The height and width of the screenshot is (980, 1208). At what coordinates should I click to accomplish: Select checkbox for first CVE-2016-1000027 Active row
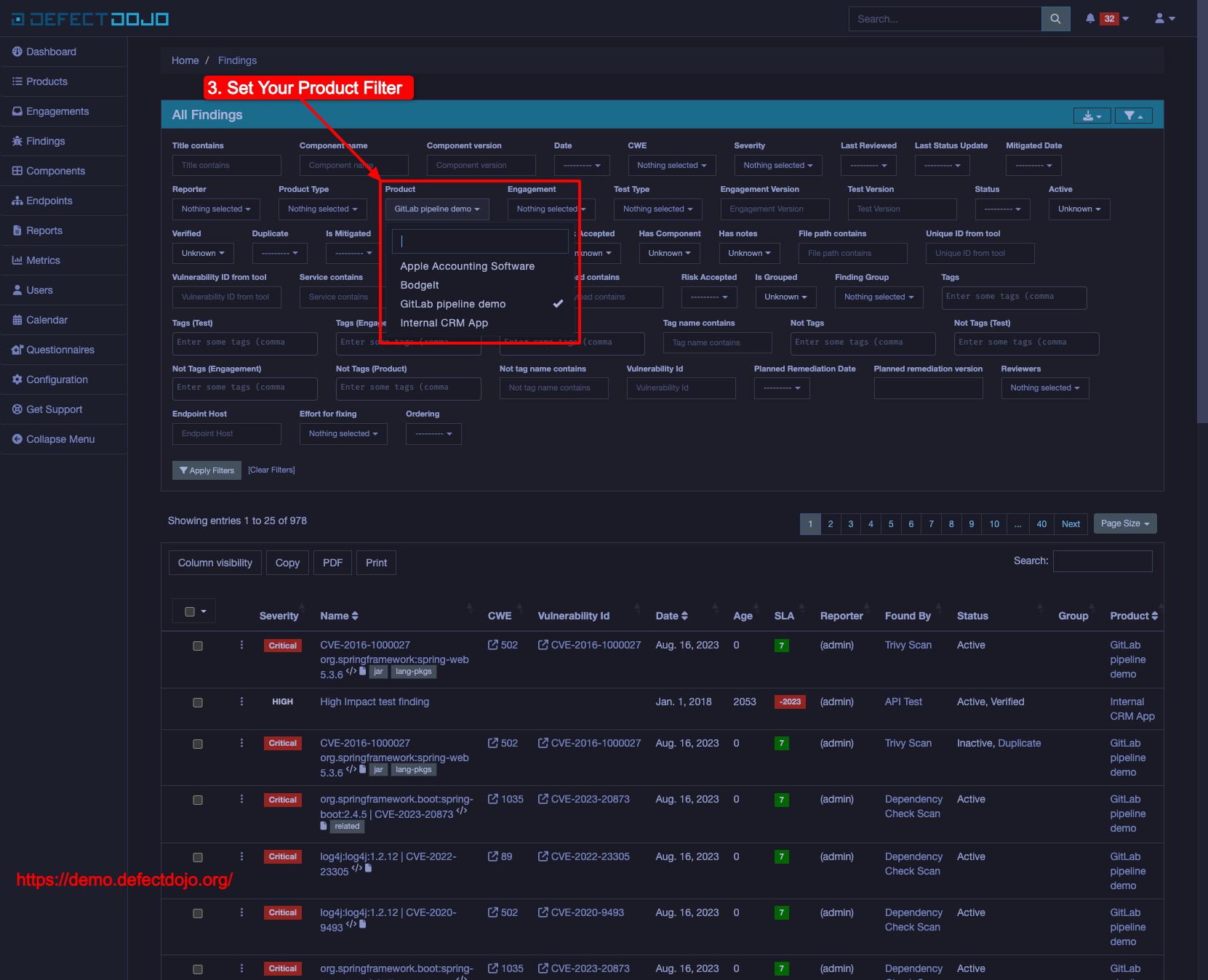[198, 646]
